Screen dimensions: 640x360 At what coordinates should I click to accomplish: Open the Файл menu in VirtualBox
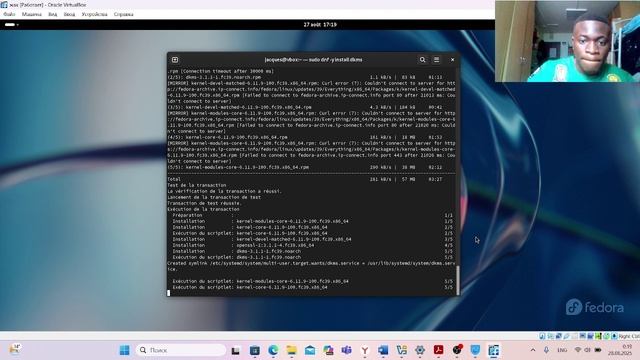coord(9,14)
